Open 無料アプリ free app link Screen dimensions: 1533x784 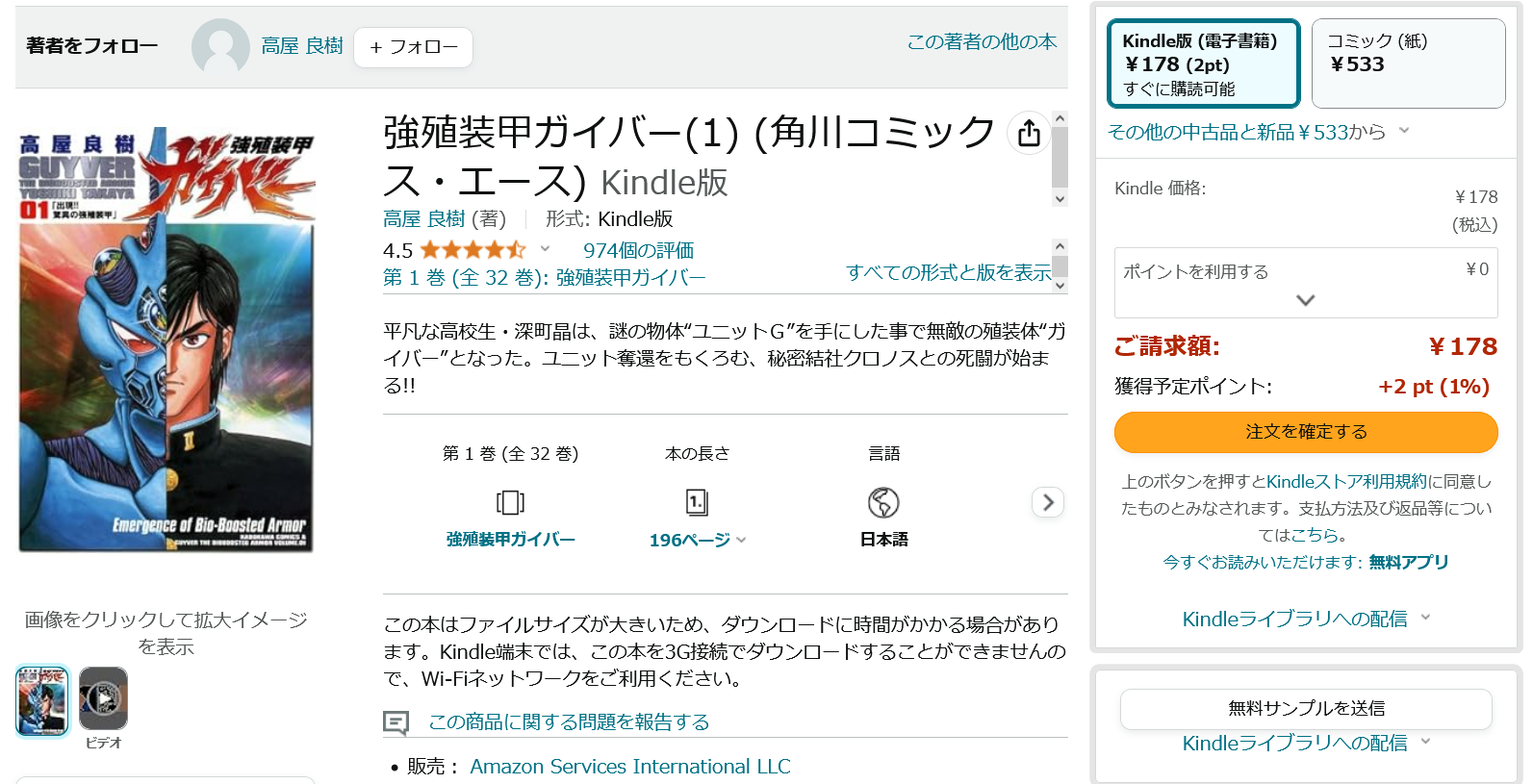pos(1409,562)
